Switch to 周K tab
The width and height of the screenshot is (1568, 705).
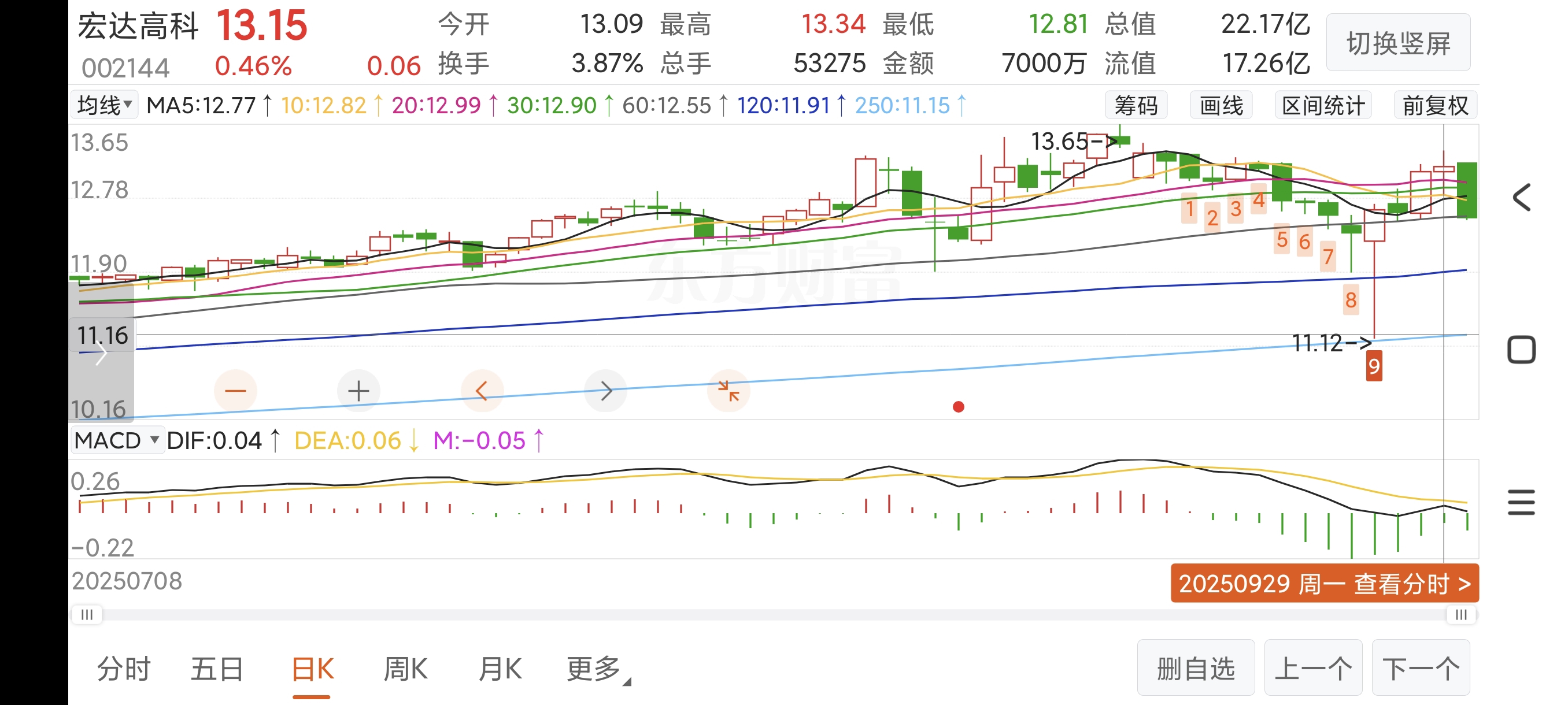405,669
